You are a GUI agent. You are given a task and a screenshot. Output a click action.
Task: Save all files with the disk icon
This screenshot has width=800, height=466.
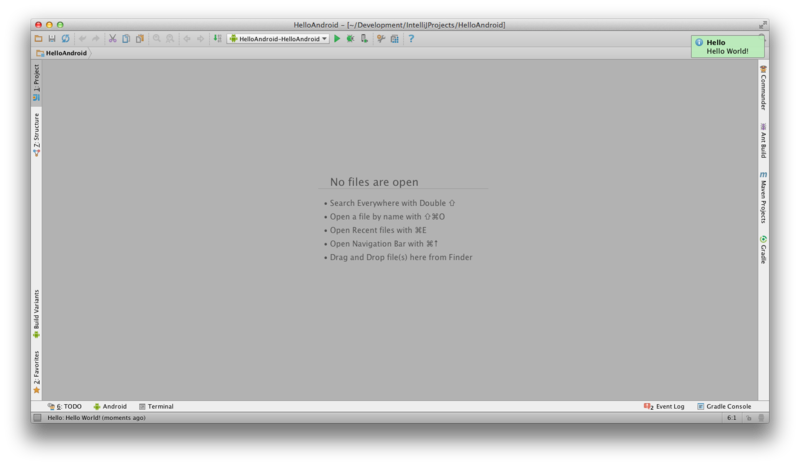[x=52, y=39]
